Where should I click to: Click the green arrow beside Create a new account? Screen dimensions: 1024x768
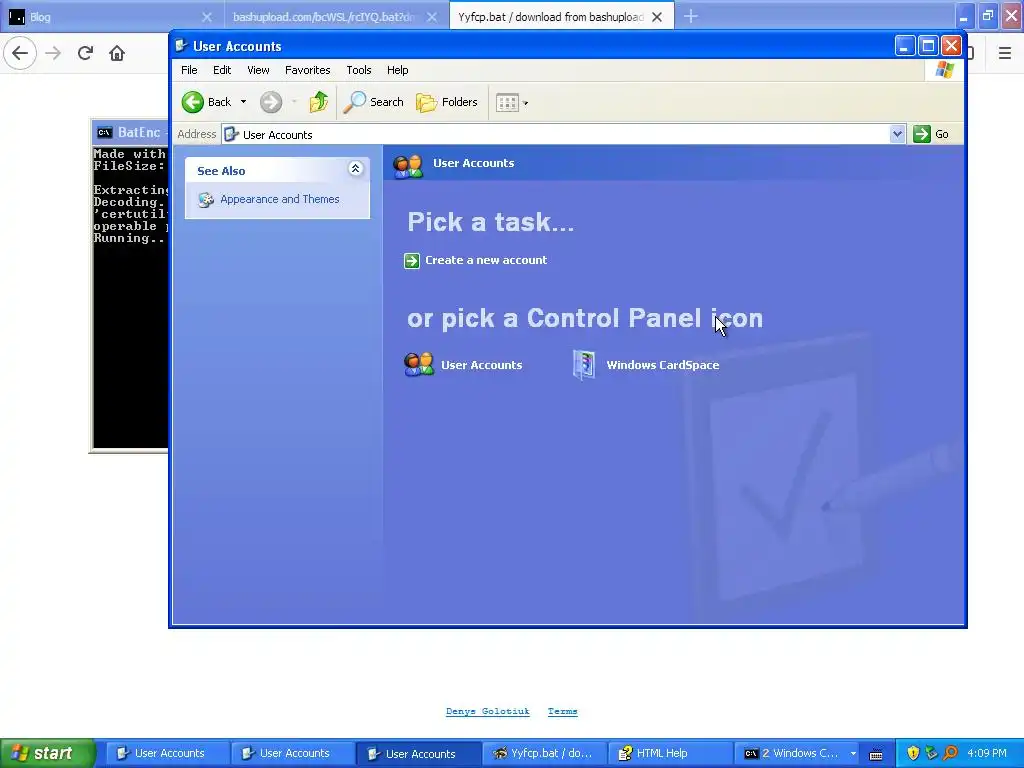411,261
